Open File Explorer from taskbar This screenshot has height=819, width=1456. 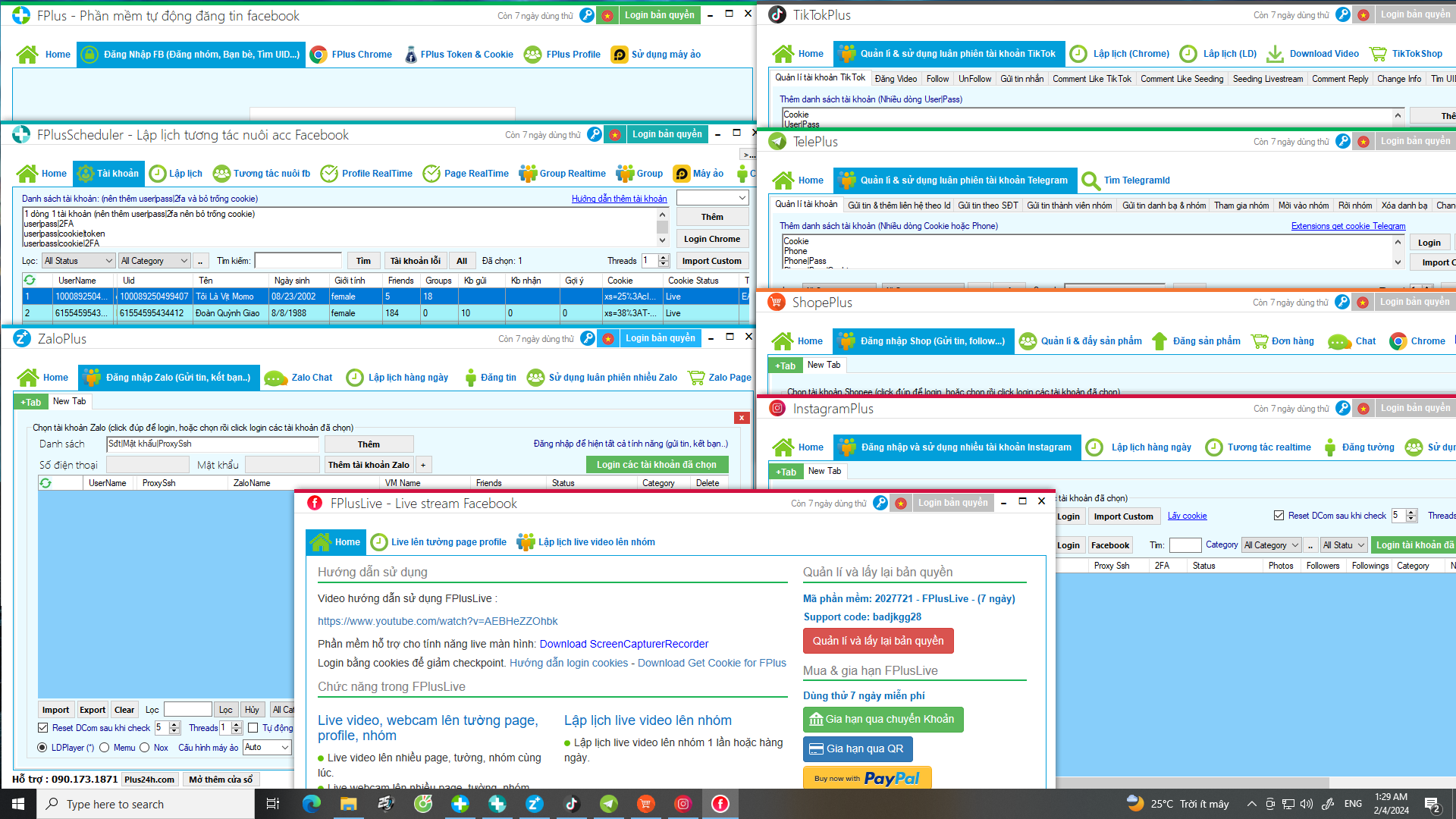pyautogui.click(x=348, y=804)
